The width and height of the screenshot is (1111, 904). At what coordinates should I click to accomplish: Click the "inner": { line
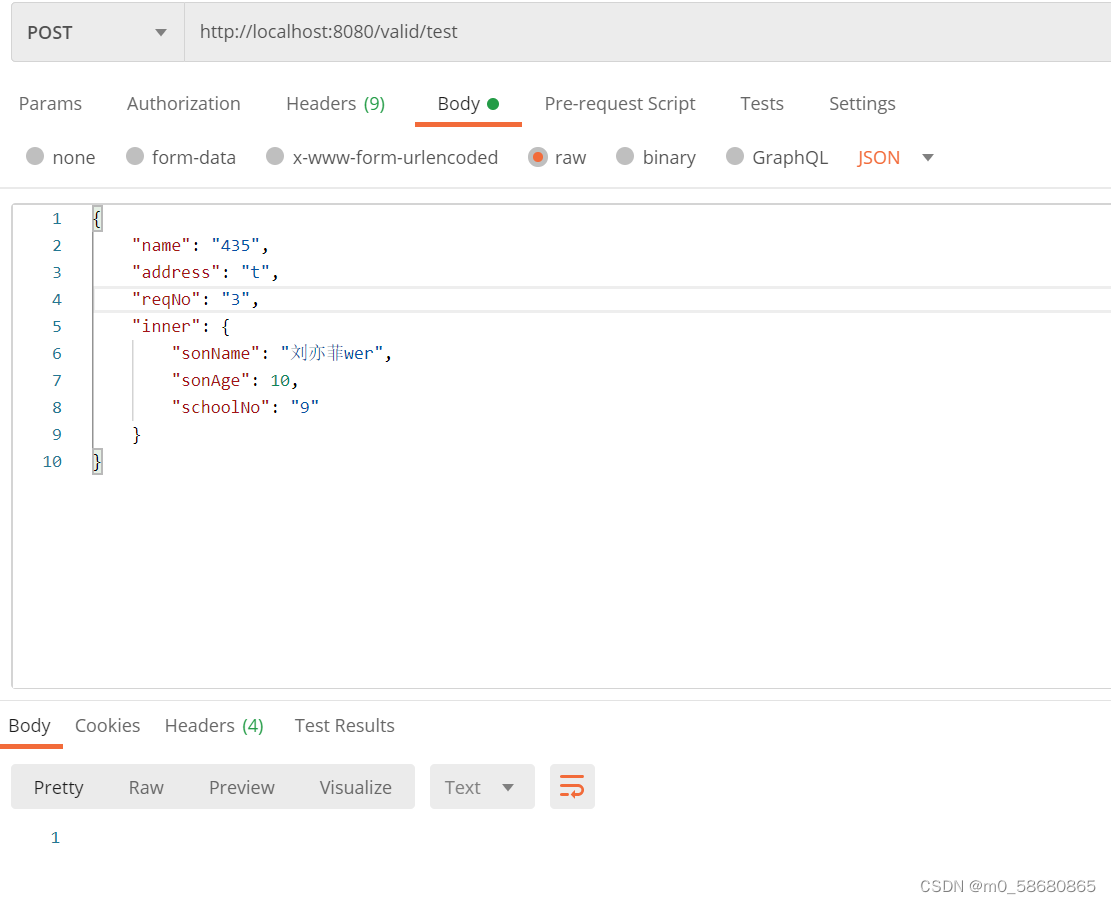[x=181, y=327]
